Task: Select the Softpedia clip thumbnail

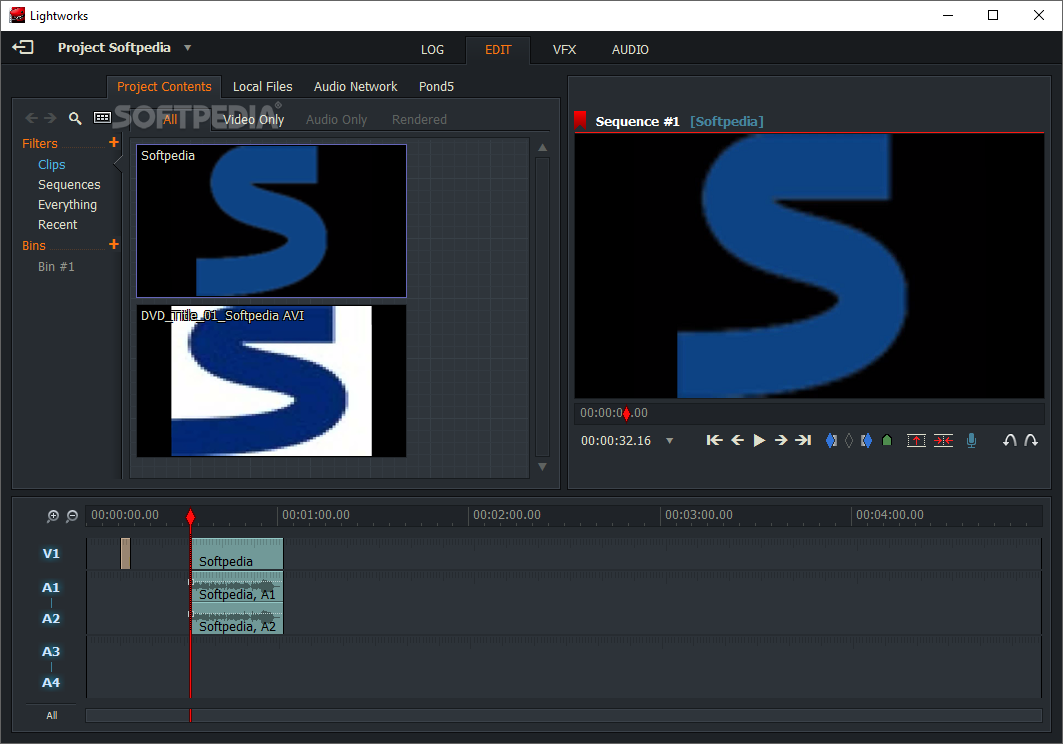Action: point(271,221)
